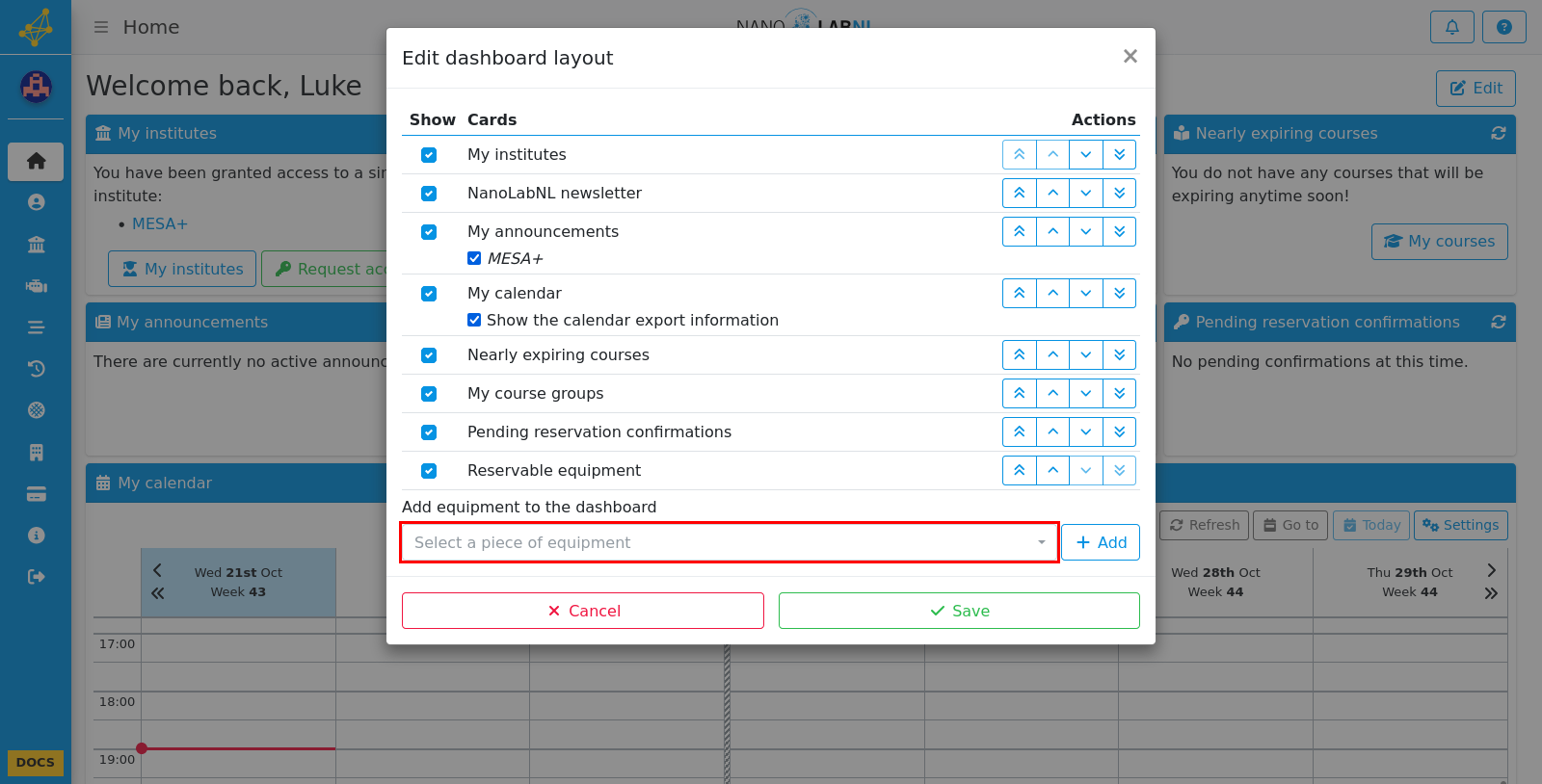Image resolution: width=1542 pixels, height=784 pixels.
Task: Save the dashboard layout
Action: click(959, 611)
